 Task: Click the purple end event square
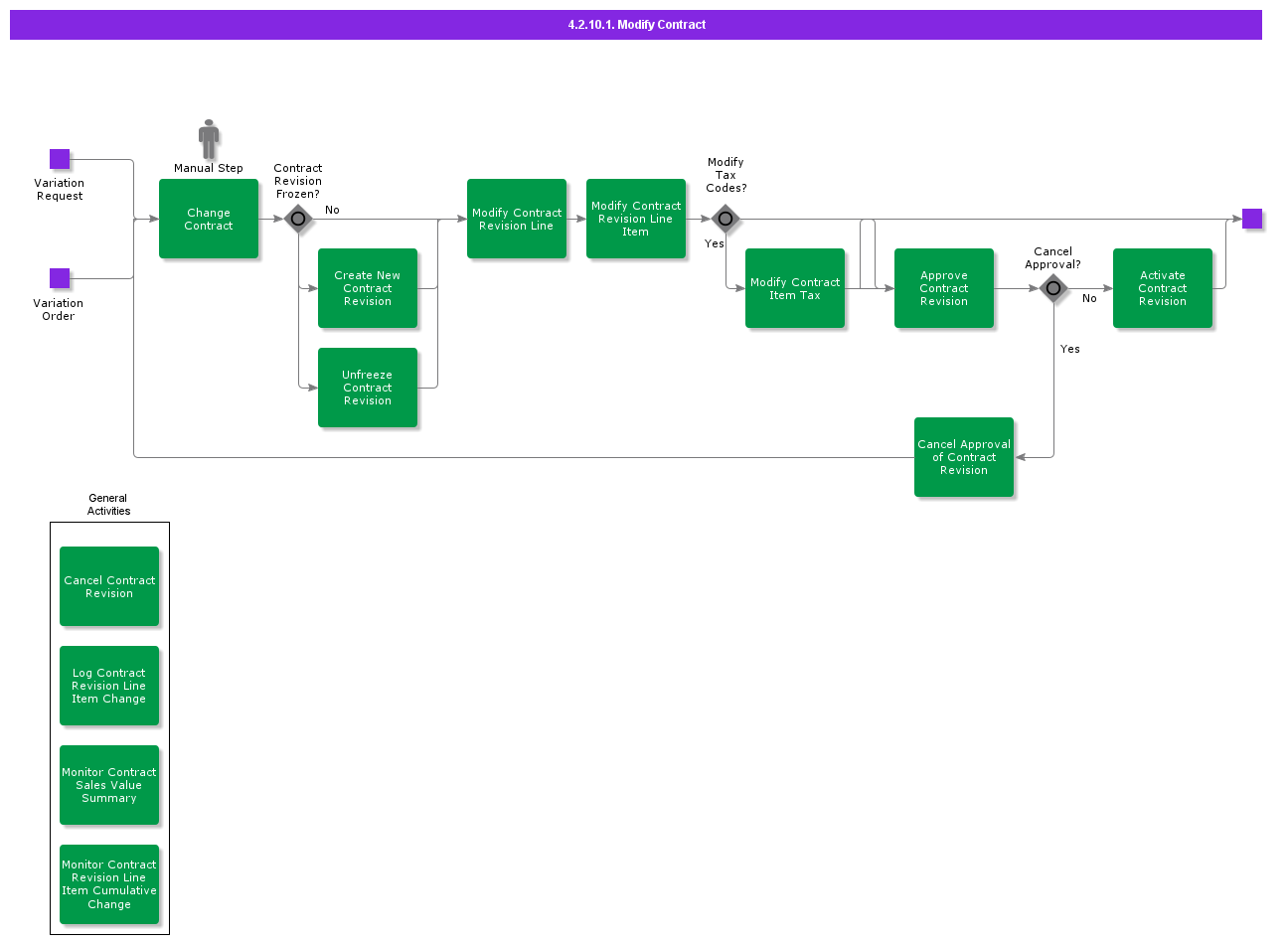(x=1252, y=219)
